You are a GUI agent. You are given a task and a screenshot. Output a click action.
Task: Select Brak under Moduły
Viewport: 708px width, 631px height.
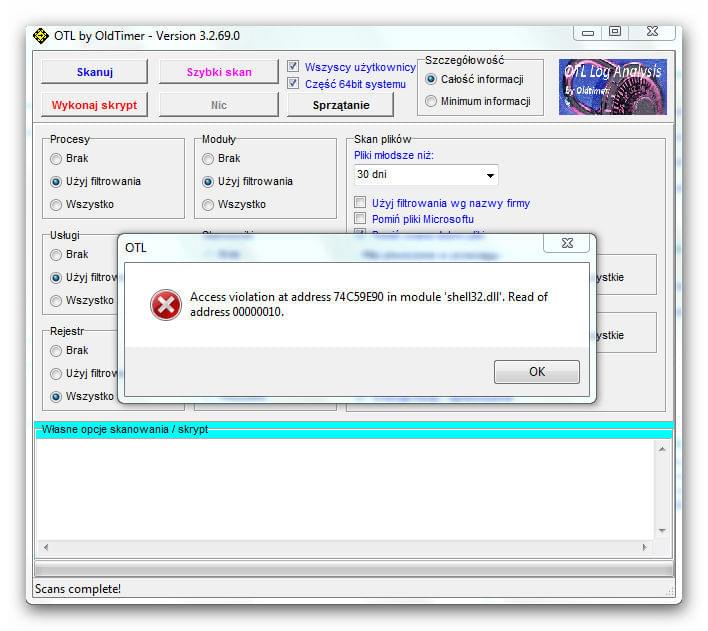(208, 159)
